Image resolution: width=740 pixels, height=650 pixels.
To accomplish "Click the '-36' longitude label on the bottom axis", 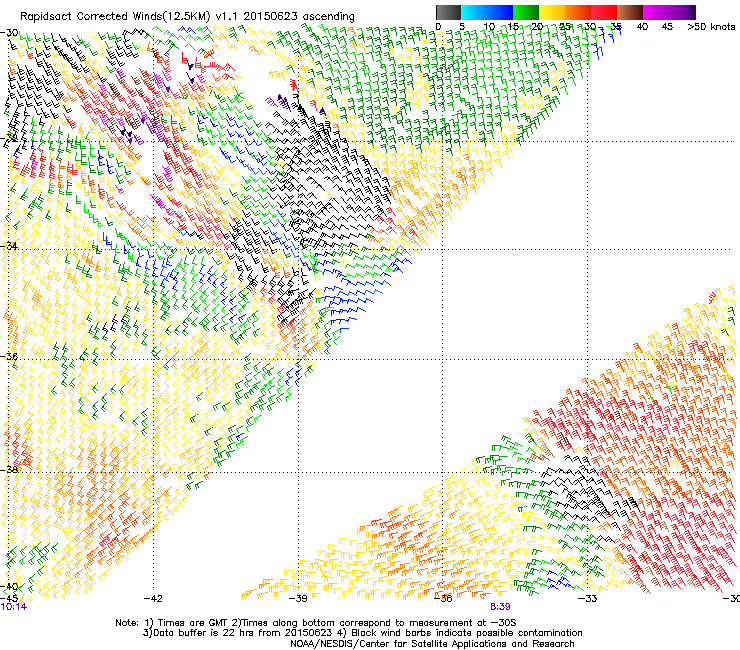I will tap(443, 599).
